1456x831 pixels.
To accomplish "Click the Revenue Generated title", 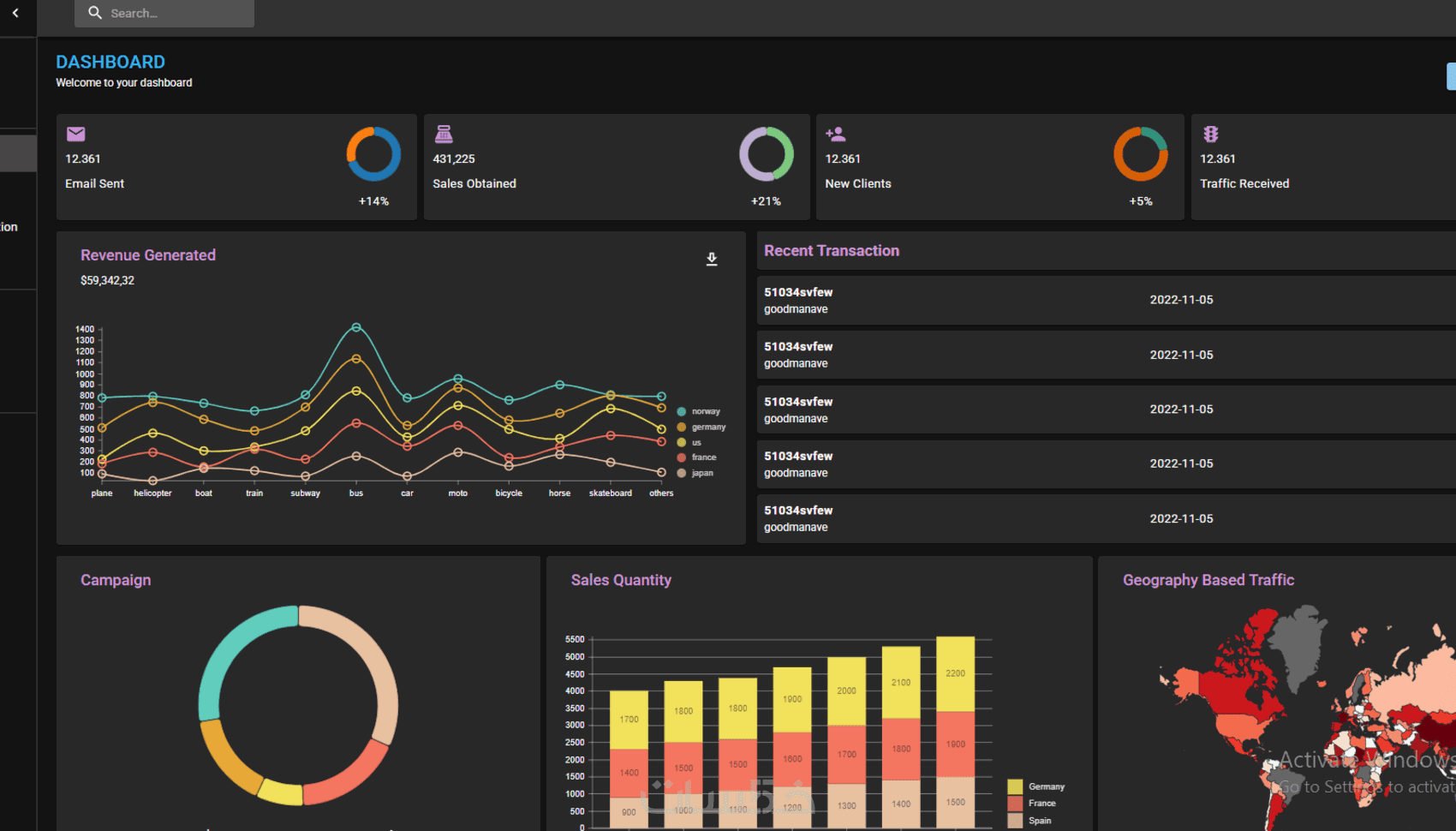I will (x=148, y=255).
